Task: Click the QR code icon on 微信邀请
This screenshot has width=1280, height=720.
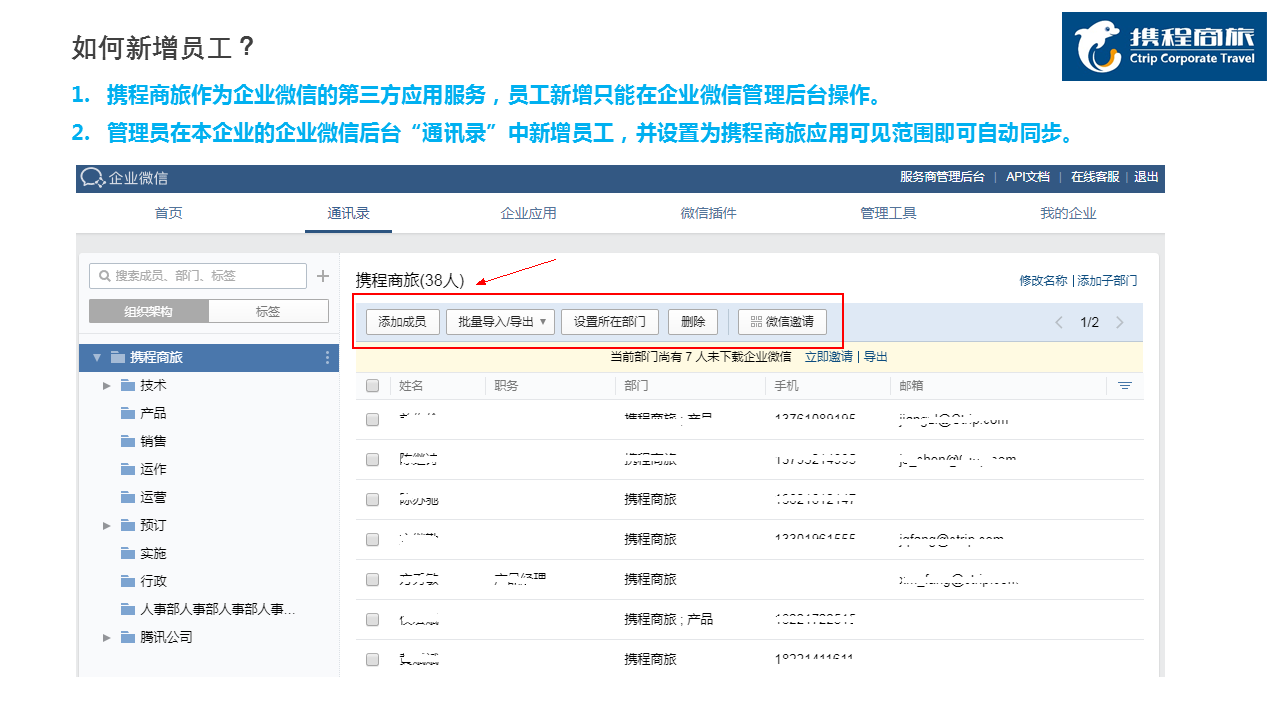Action: [x=757, y=322]
